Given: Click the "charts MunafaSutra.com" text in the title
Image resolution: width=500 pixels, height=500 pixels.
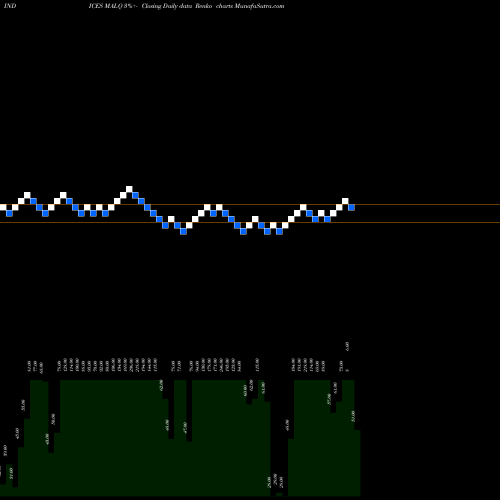Looking at the screenshot, I should click(250, 6).
